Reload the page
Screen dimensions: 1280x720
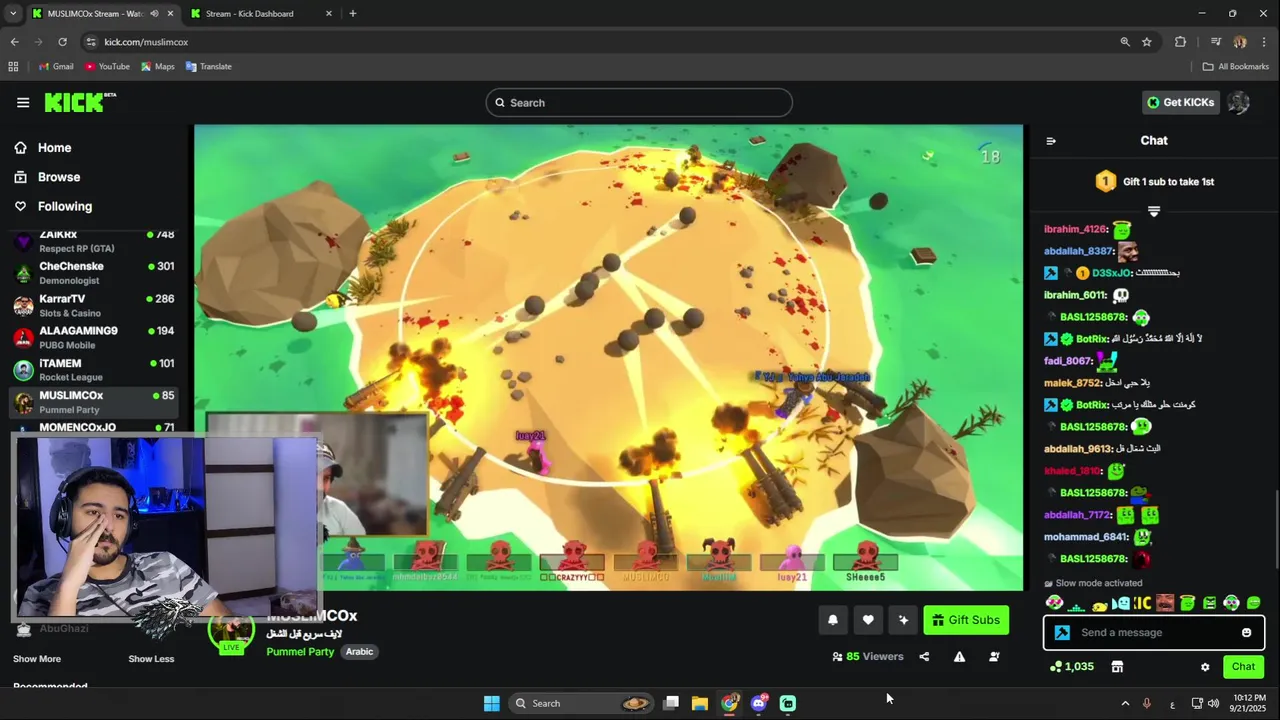pos(62,42)
